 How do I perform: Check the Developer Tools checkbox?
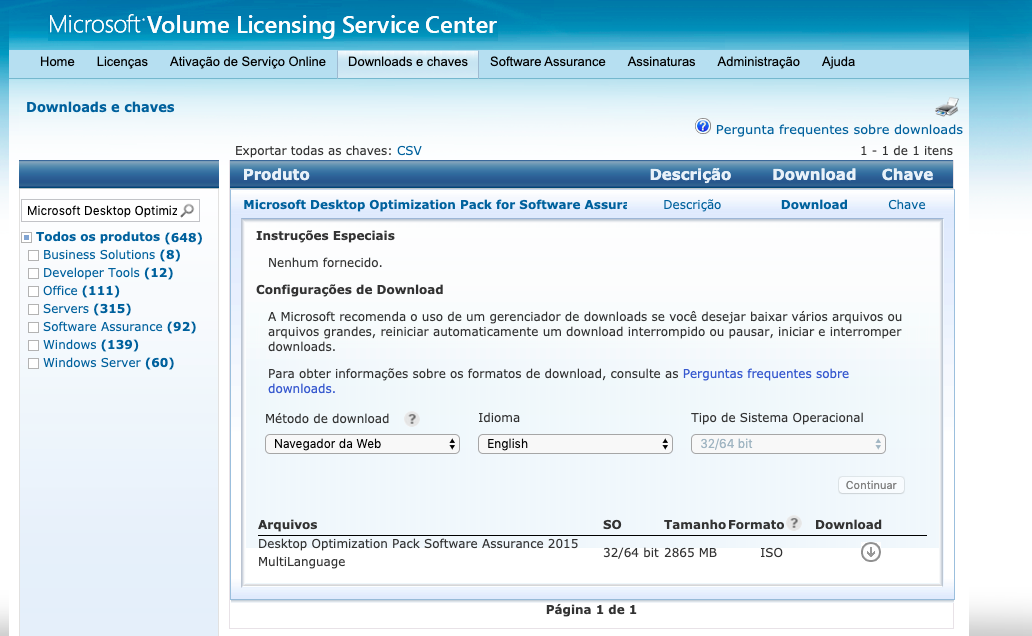(34, 274)
